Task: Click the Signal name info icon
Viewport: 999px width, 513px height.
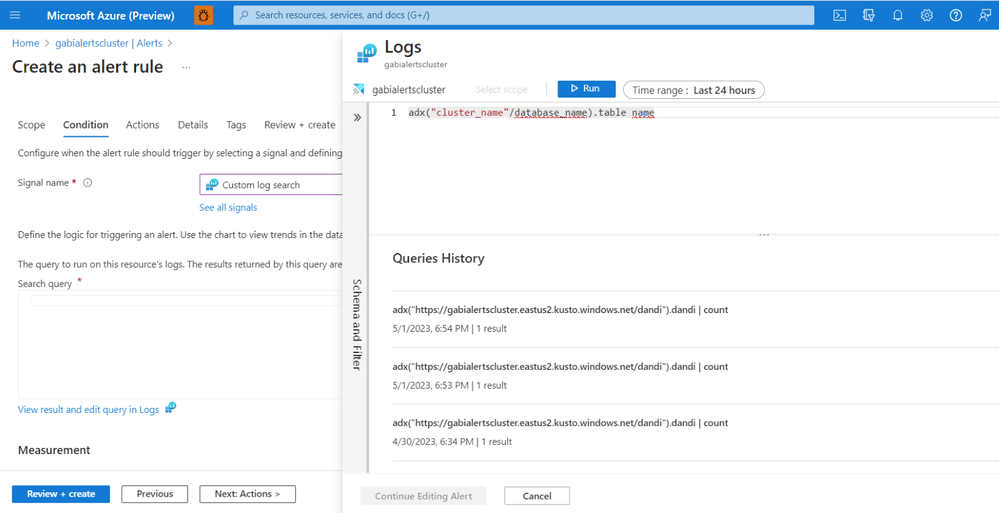Action: click(88, 182)
